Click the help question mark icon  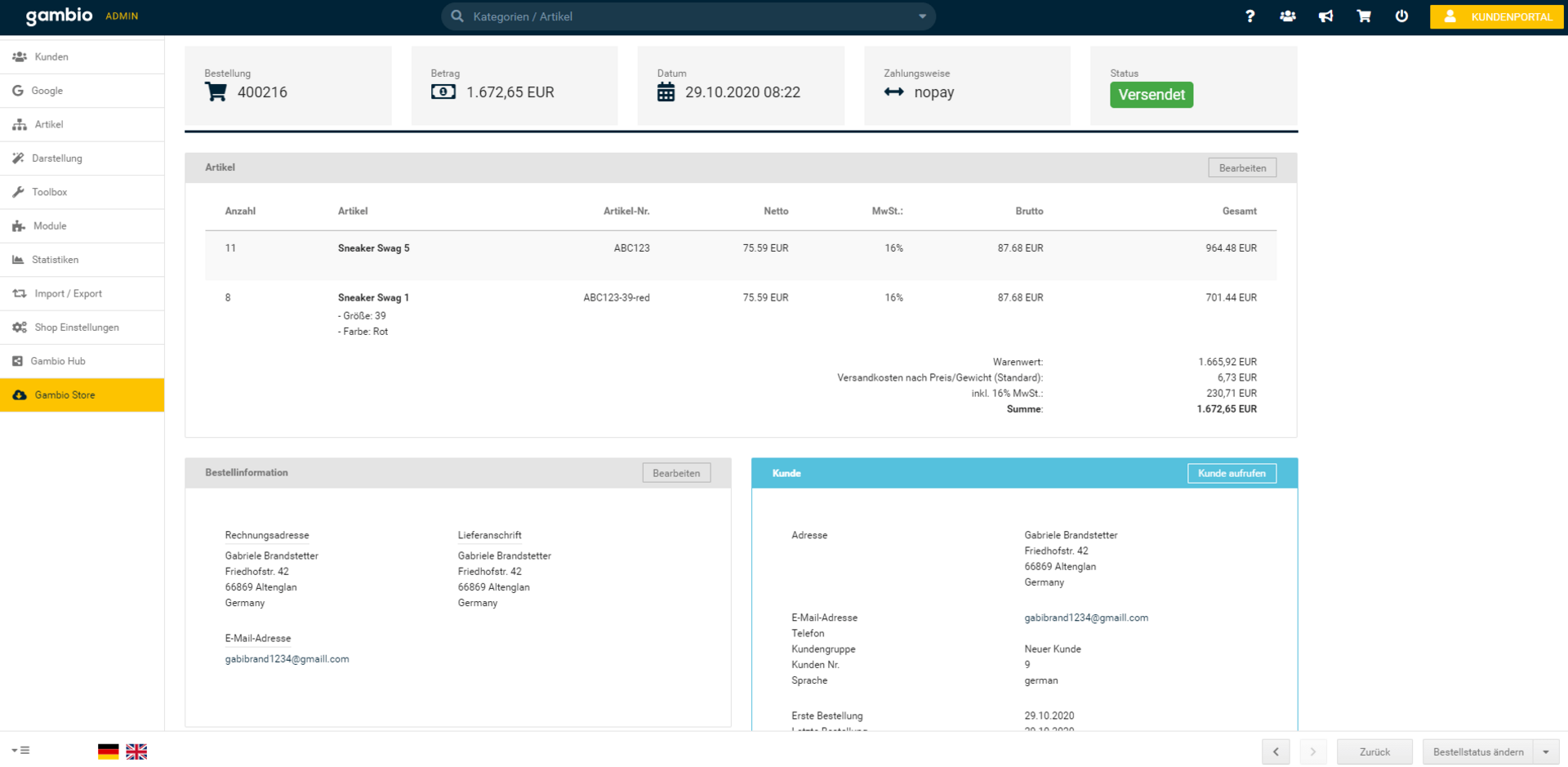[x=1249, y=16]
